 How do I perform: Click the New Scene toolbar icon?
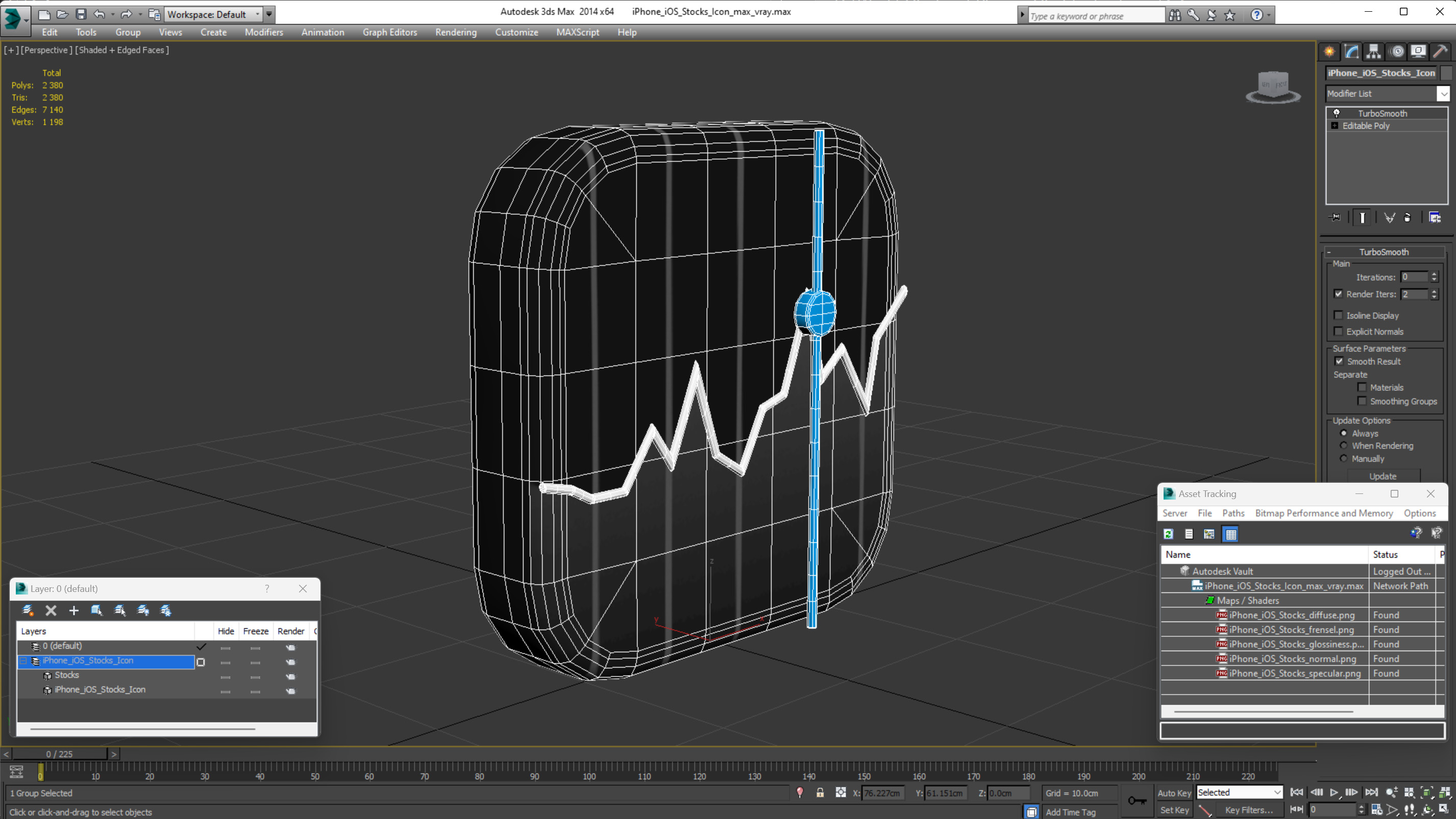pos(44,14)
